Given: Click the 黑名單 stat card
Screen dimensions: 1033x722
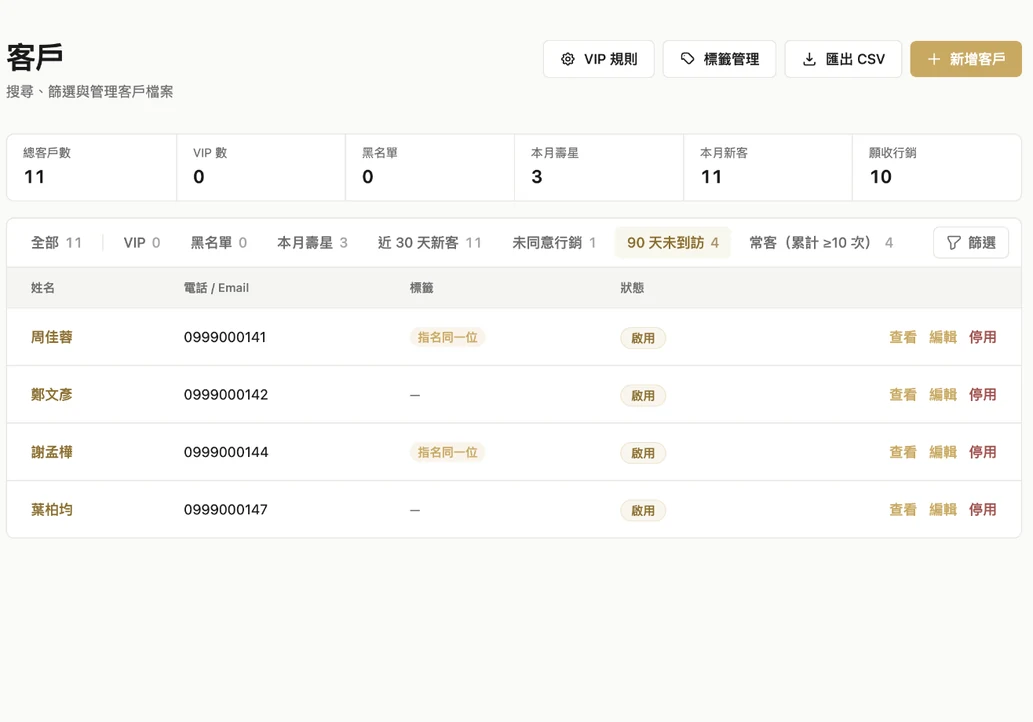Looking at the screenshot, I should pos(430,167).
